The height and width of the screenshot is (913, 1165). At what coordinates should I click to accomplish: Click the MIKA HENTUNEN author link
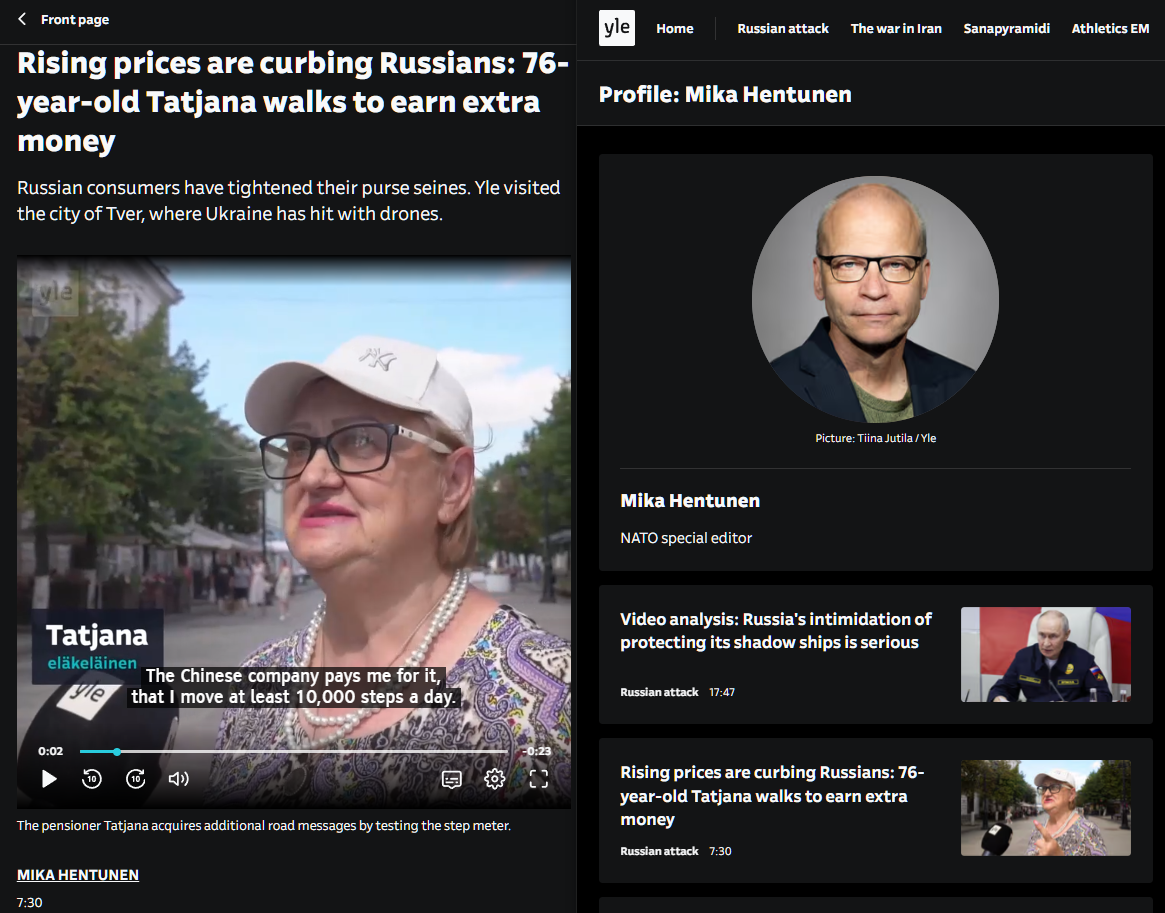coord(78,875)
